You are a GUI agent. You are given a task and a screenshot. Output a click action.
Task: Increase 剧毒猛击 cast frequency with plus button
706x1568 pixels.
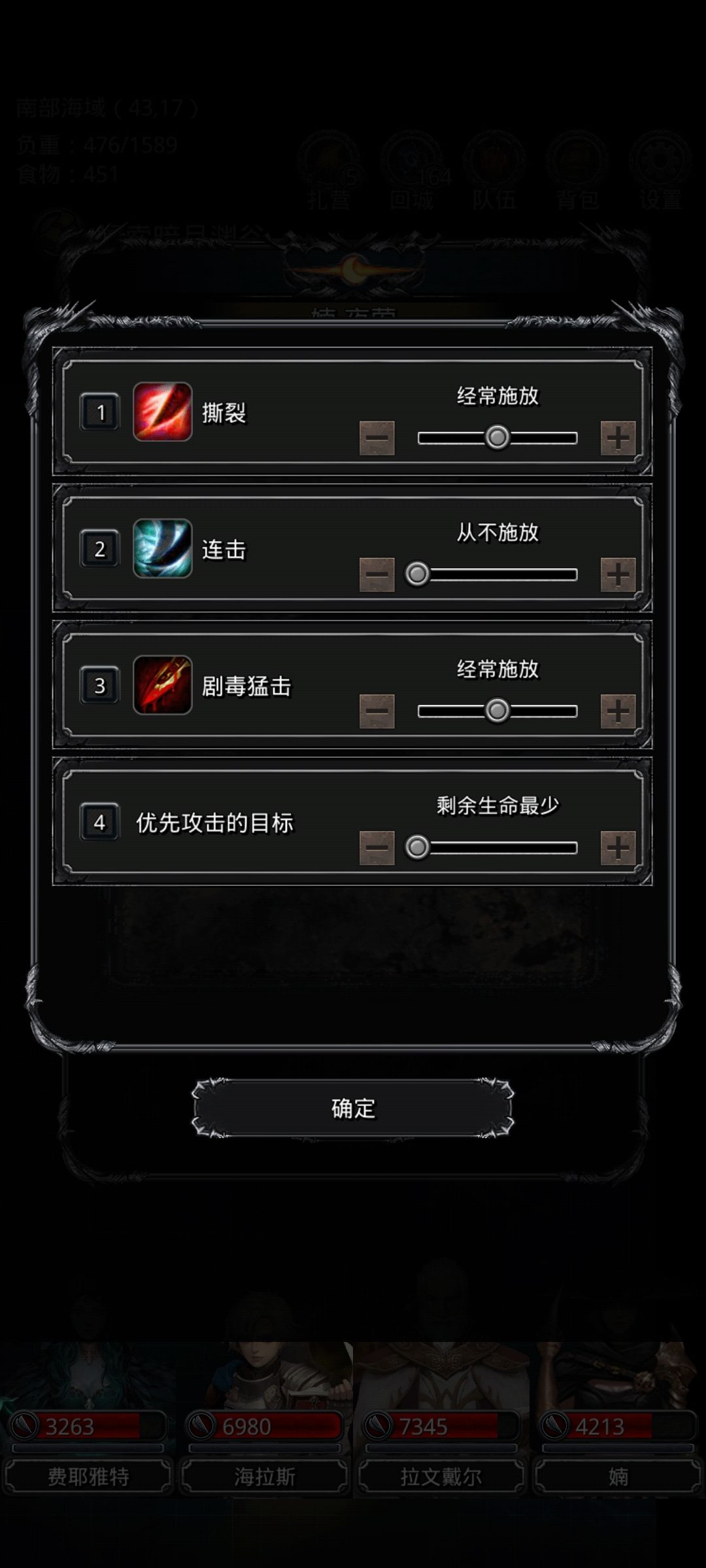pyautogui.click(x=618, y=711)
